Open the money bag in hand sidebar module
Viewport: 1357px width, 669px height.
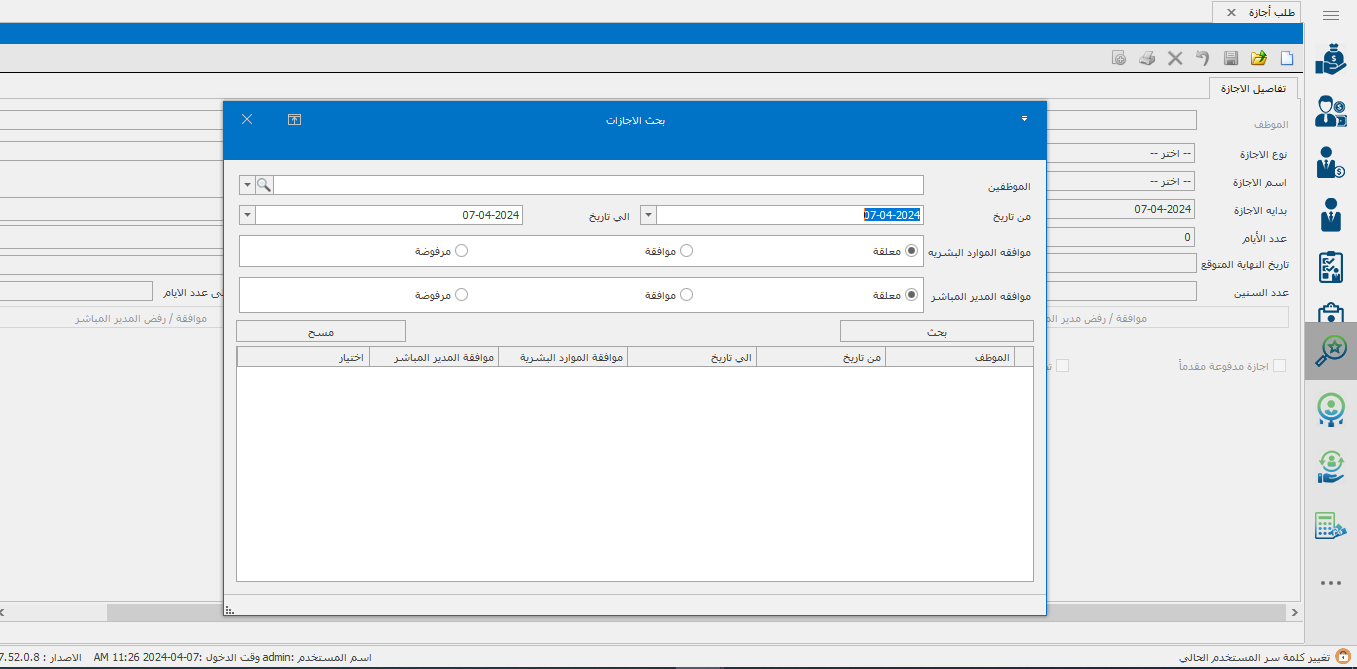click(x=1330, y=59)
